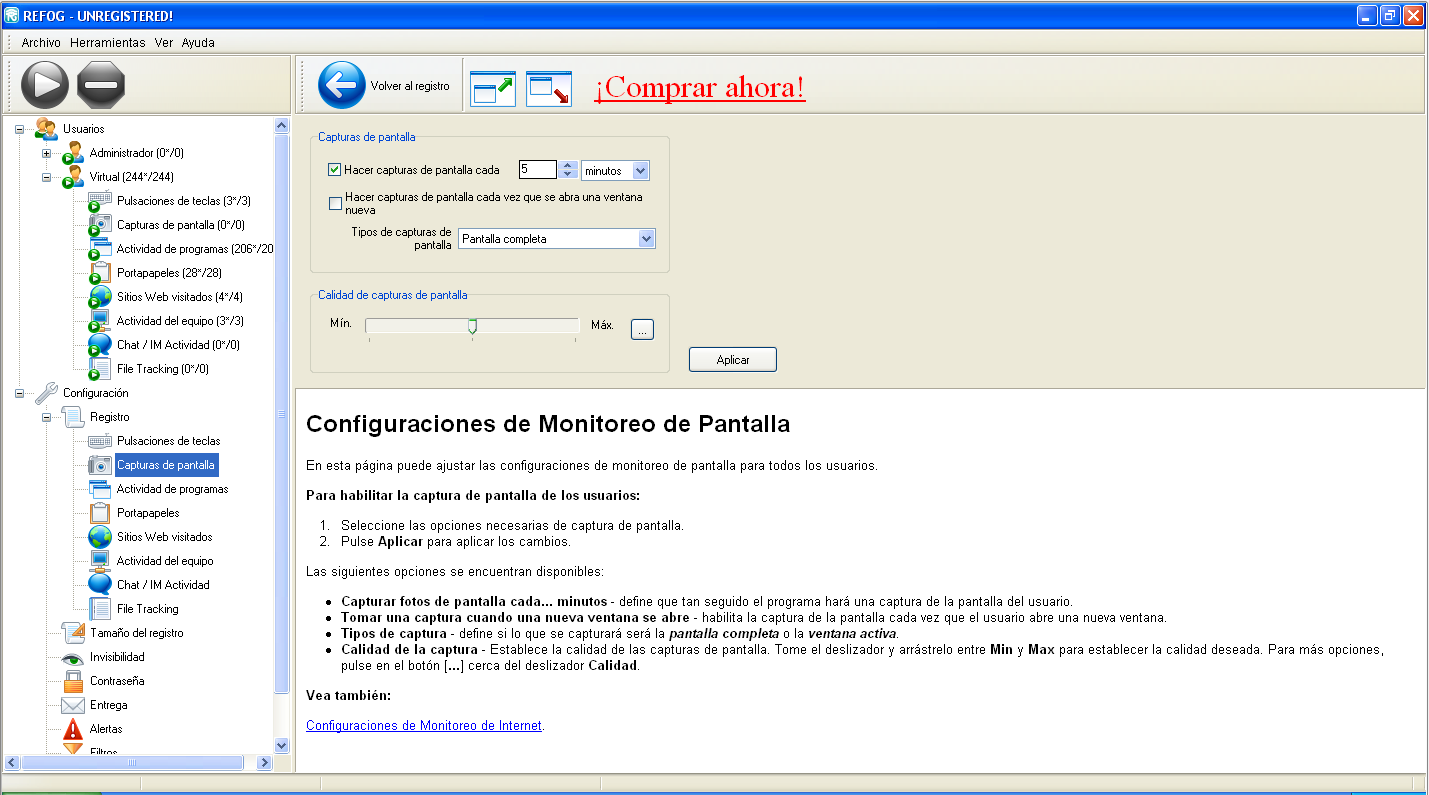Viewport: 1429px width, 795px height.
Task: Select Virtual (244*/244) user
Action: point(131,177)
